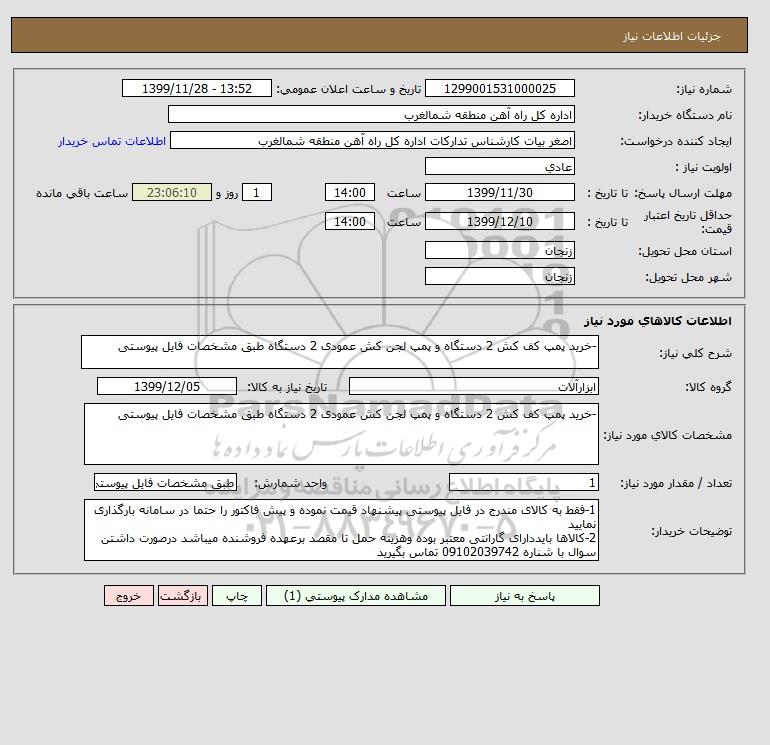Click the نام دستگاه خریدار label

[685, 115]
